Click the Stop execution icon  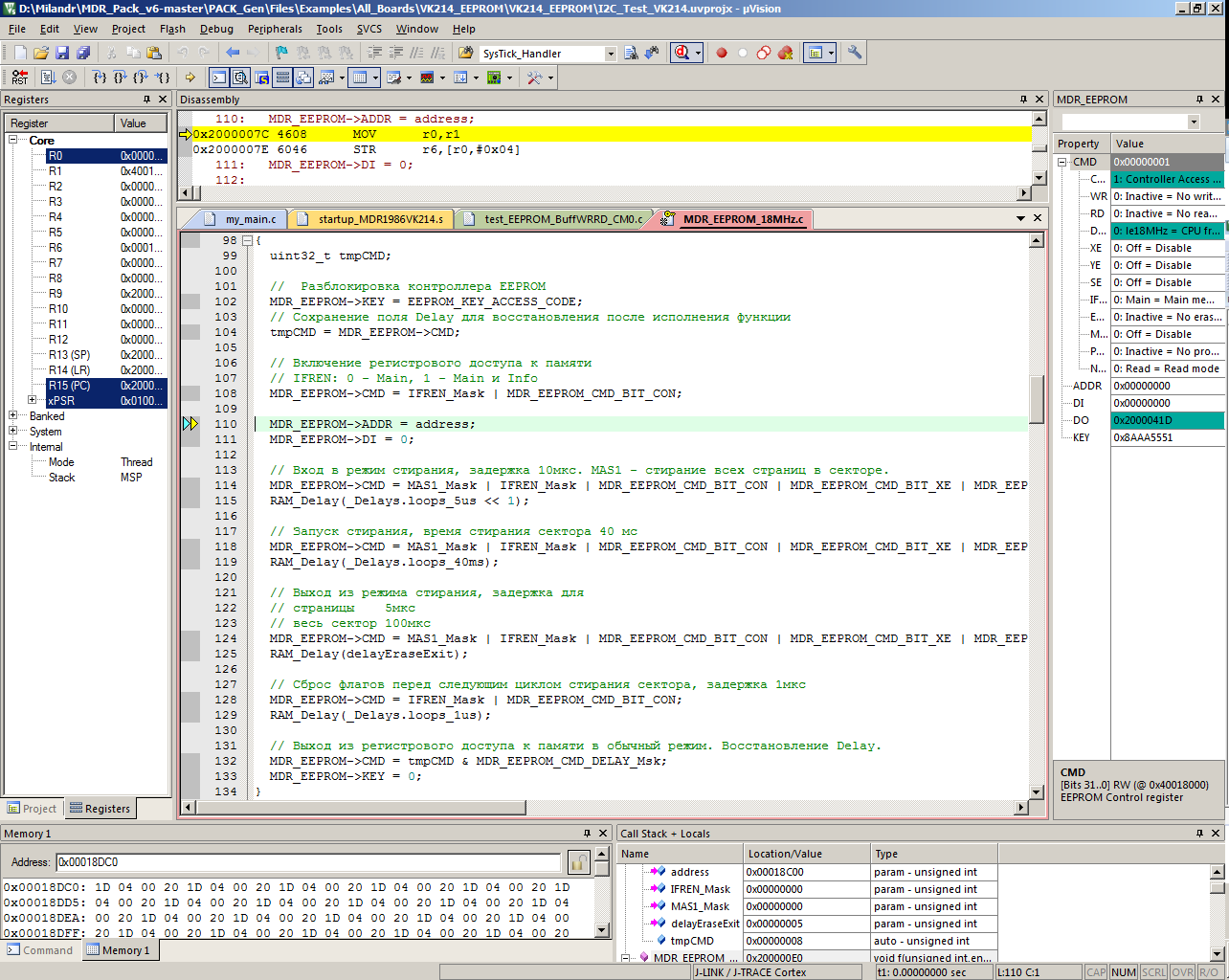point(70,78)
